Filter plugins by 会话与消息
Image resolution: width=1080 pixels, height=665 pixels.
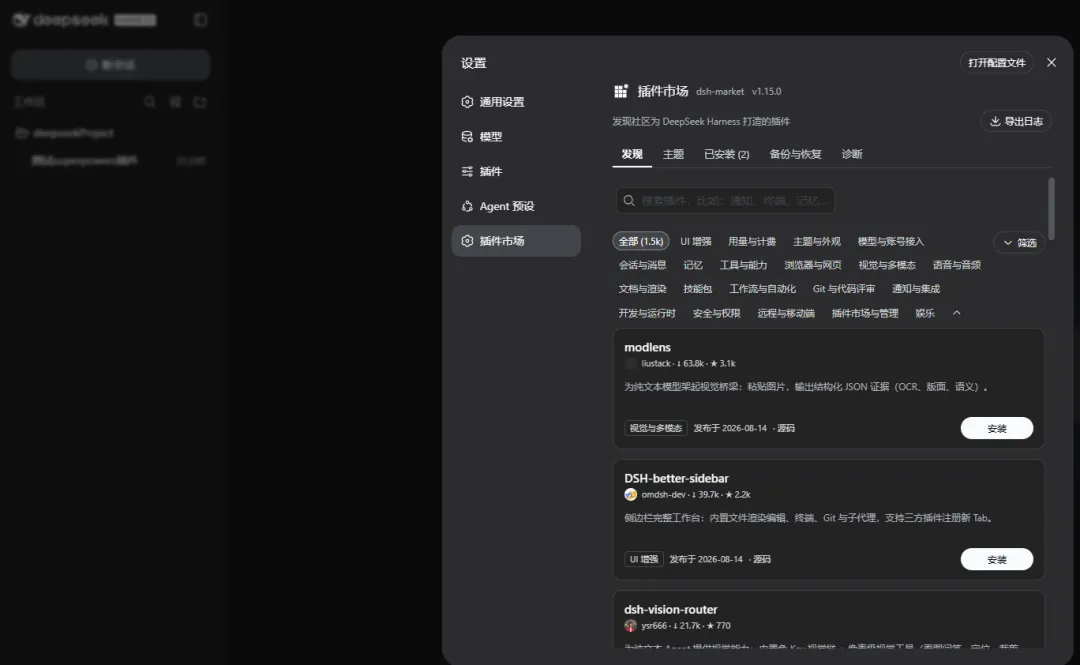click(643, 265)
